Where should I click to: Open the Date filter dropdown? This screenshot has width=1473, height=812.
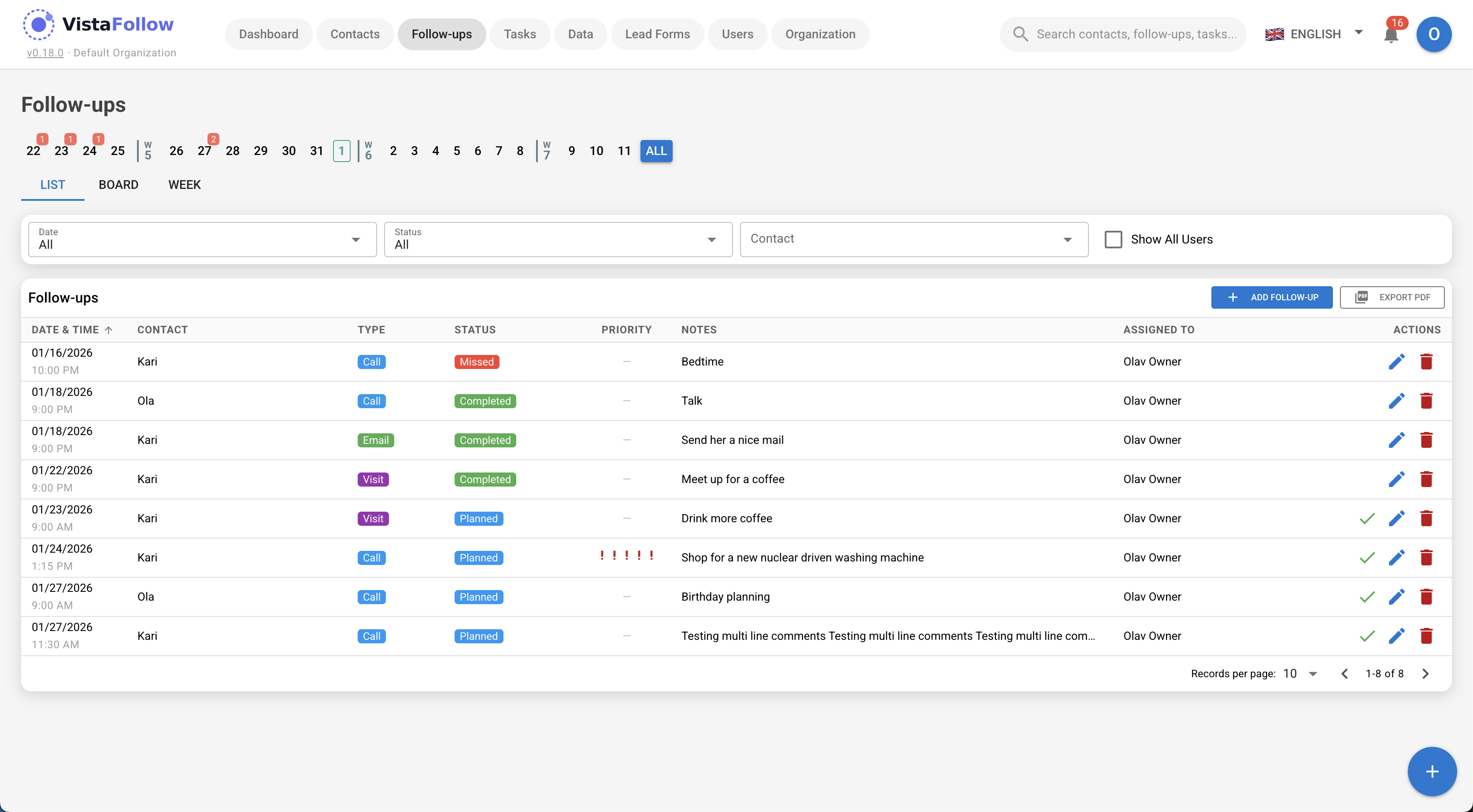(x=202, y=239)
